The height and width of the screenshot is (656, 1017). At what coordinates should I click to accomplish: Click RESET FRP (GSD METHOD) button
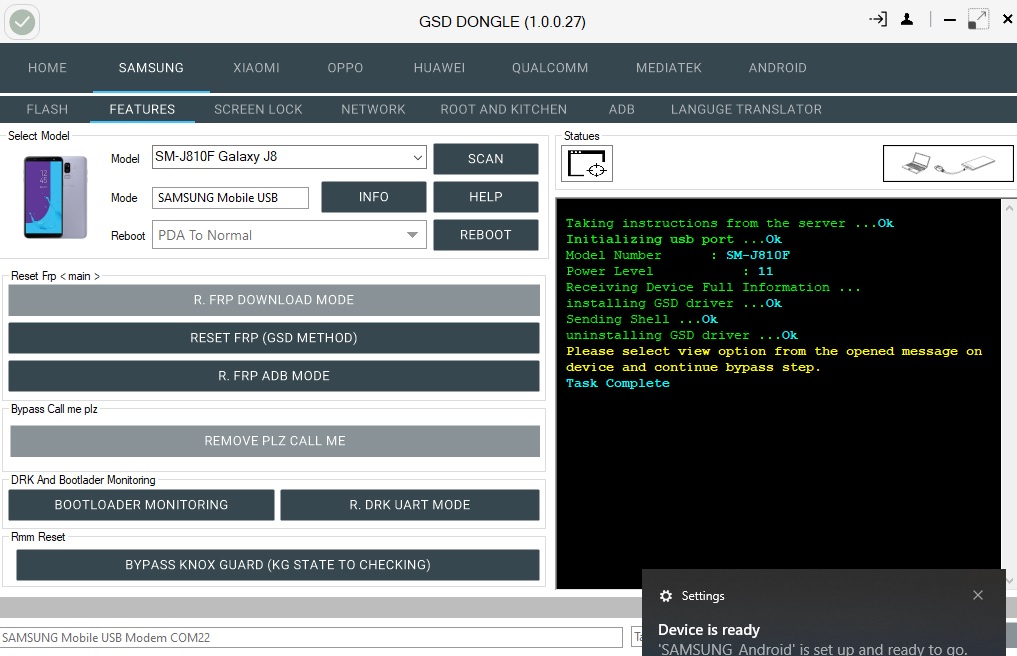[274, 337]
